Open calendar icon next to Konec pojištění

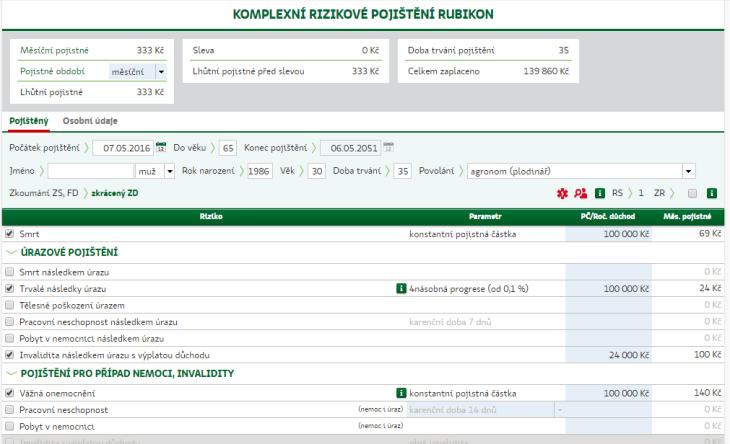388,148
